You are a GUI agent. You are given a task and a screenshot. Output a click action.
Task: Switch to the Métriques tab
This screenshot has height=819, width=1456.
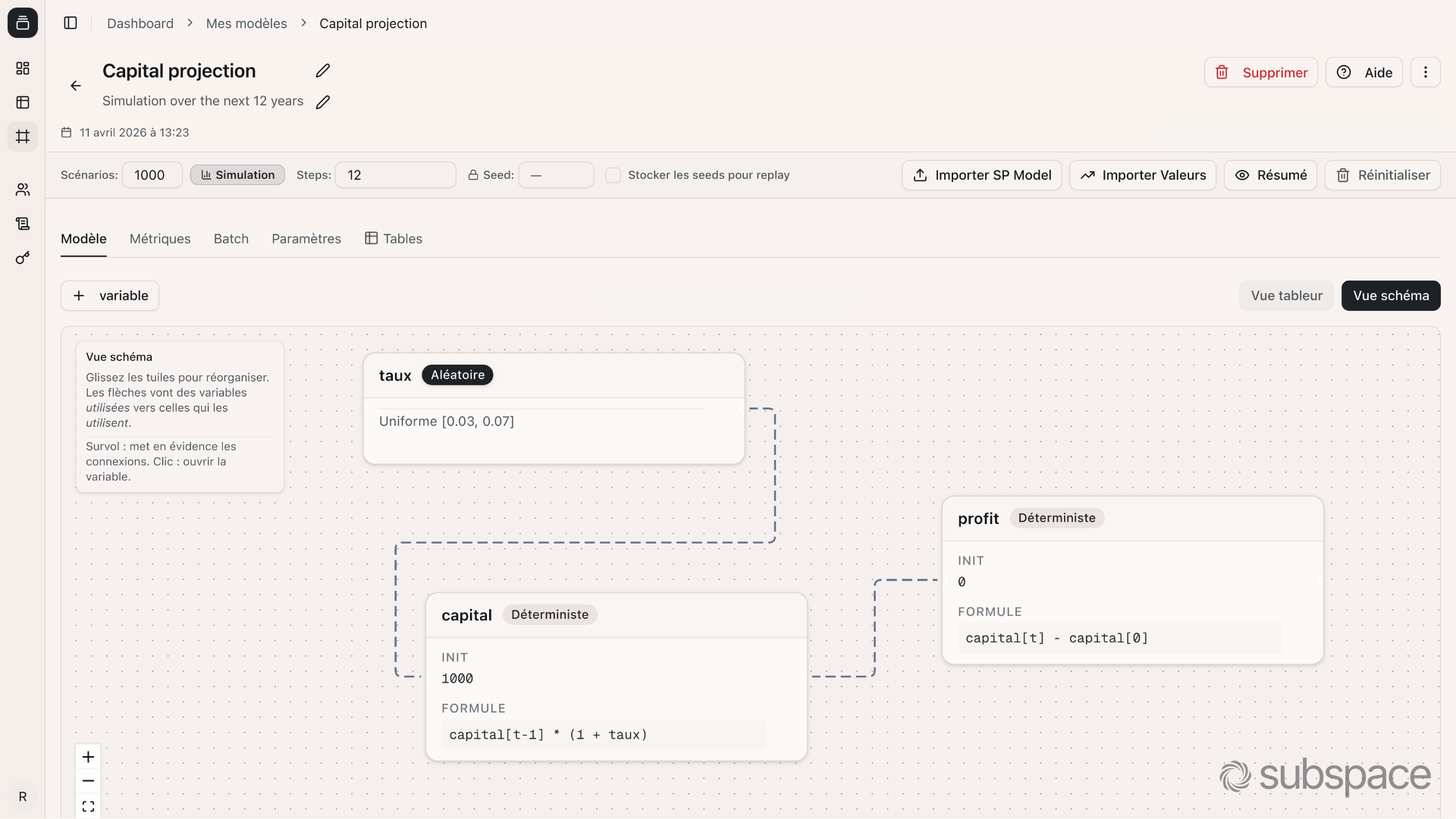(x=159, y=238)
